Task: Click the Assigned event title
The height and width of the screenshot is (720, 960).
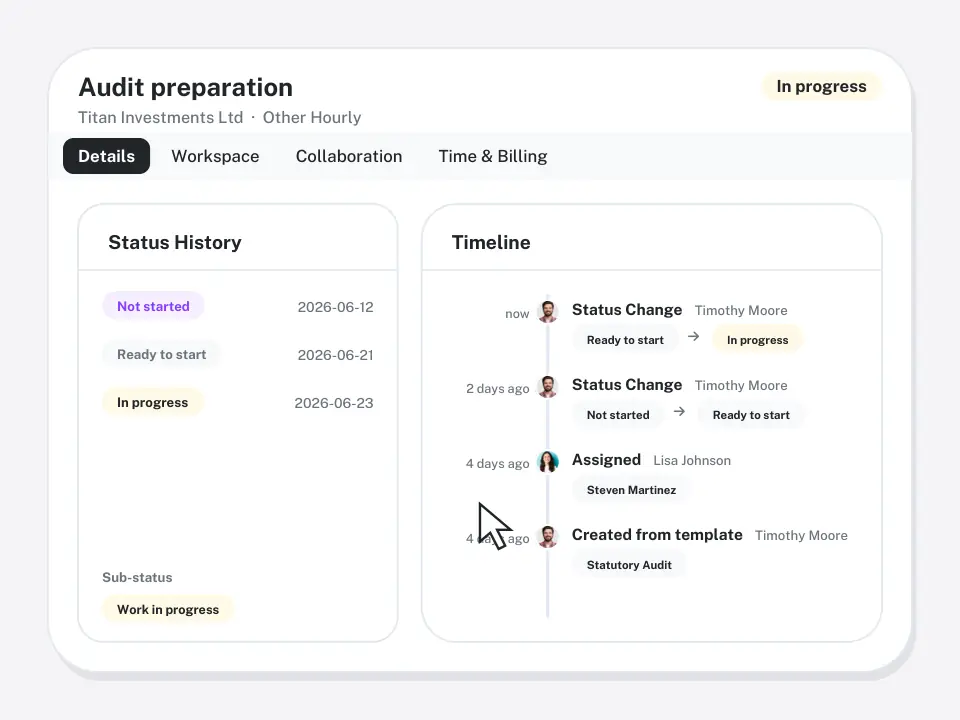Action: 606,459
